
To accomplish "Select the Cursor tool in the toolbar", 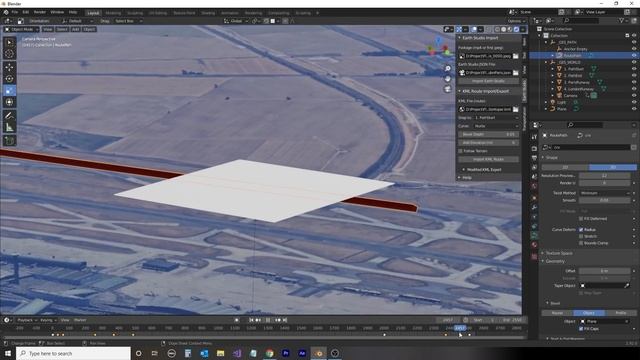I will coord(9,53).
